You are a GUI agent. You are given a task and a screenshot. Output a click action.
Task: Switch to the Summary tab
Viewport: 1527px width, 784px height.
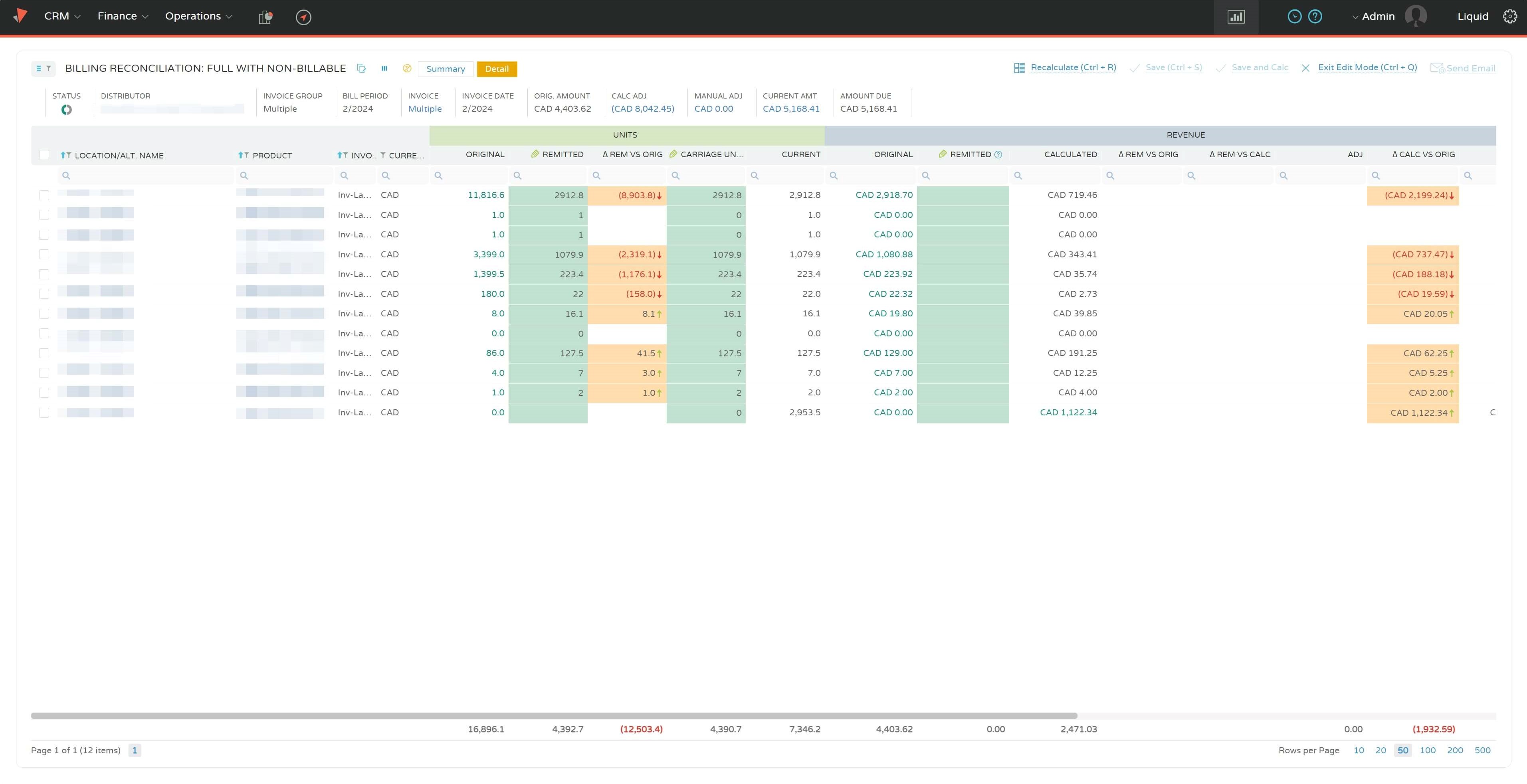tap(445, 69)
